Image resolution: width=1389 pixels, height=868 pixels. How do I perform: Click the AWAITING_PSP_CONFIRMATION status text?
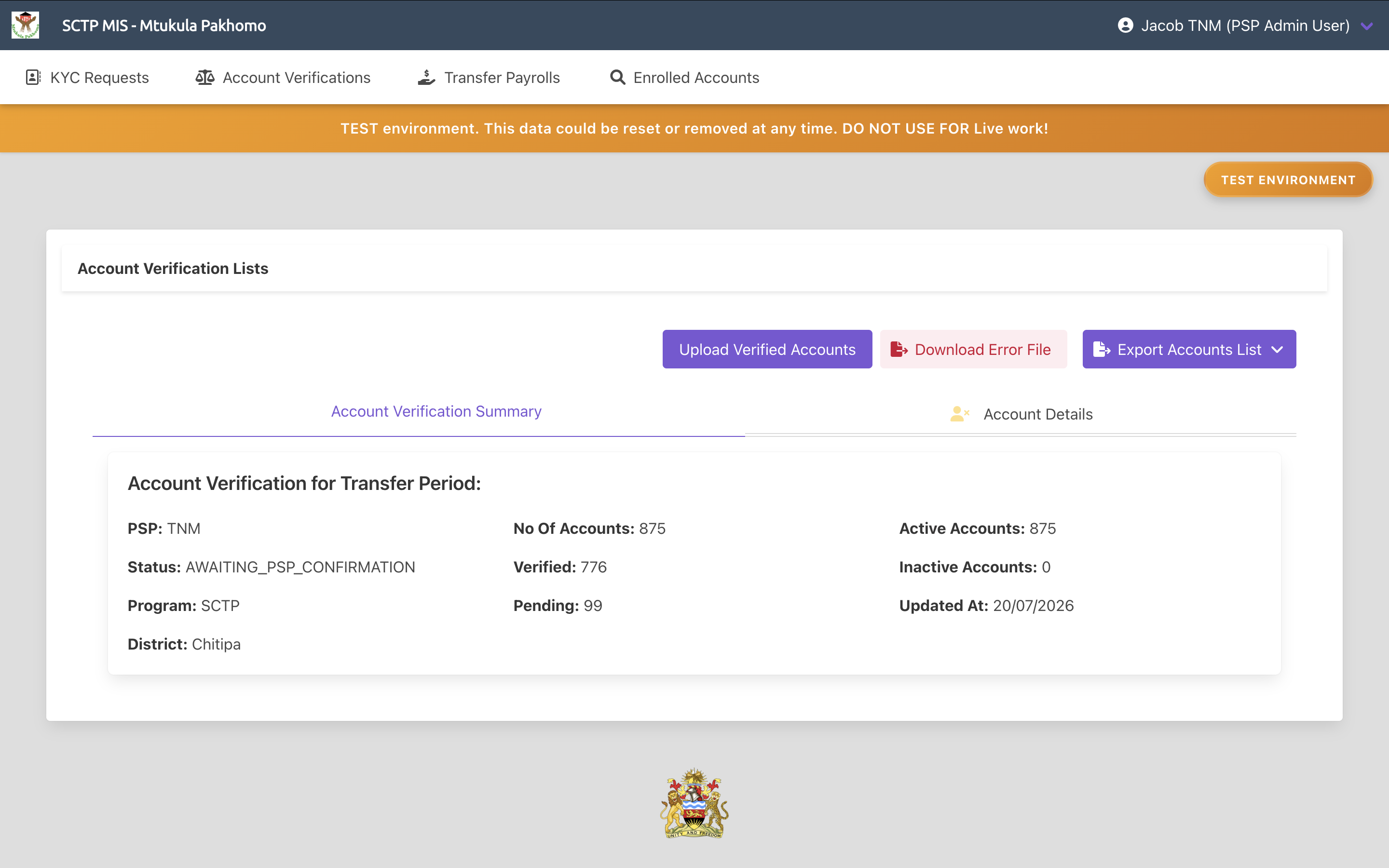300,567
